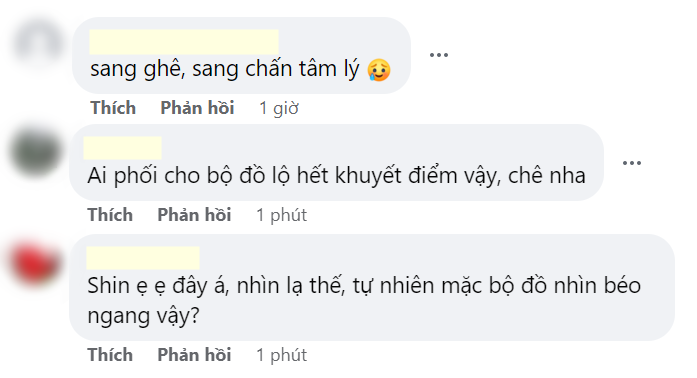Open the "1 giờ" timestamp link
The image size is (697, 378).
pyautogui.click(x=279, y=108)
